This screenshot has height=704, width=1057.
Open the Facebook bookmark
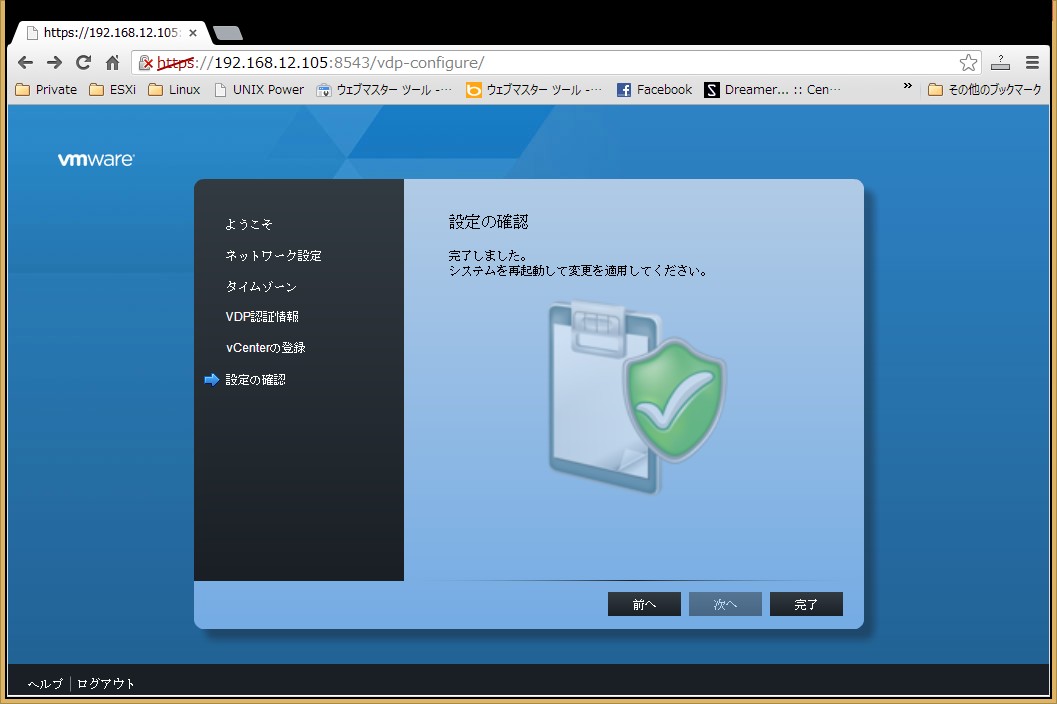pos(655,90)
